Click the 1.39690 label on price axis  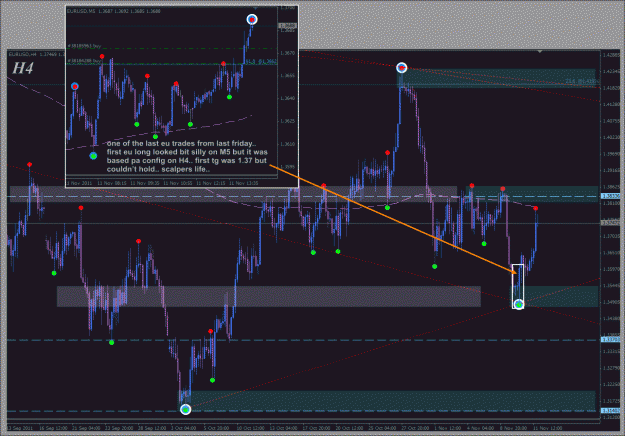(x=611, y=154)
